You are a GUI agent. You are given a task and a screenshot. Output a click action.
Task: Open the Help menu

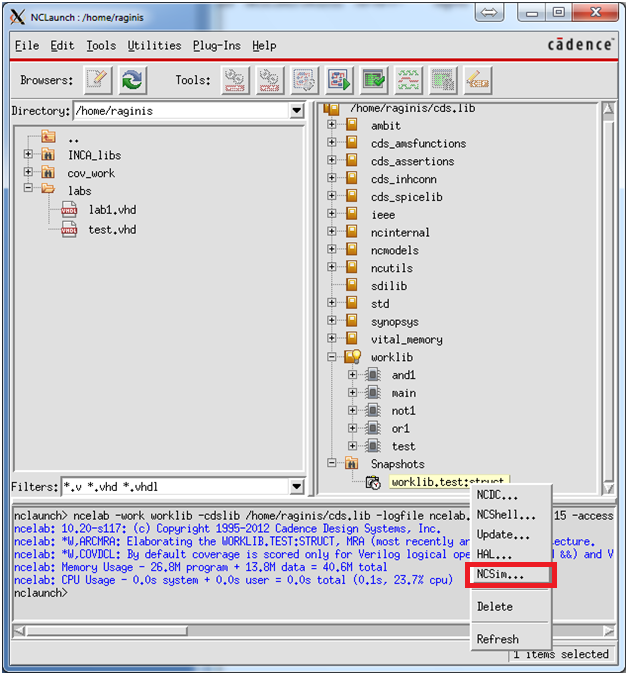(x=264, y=45)
